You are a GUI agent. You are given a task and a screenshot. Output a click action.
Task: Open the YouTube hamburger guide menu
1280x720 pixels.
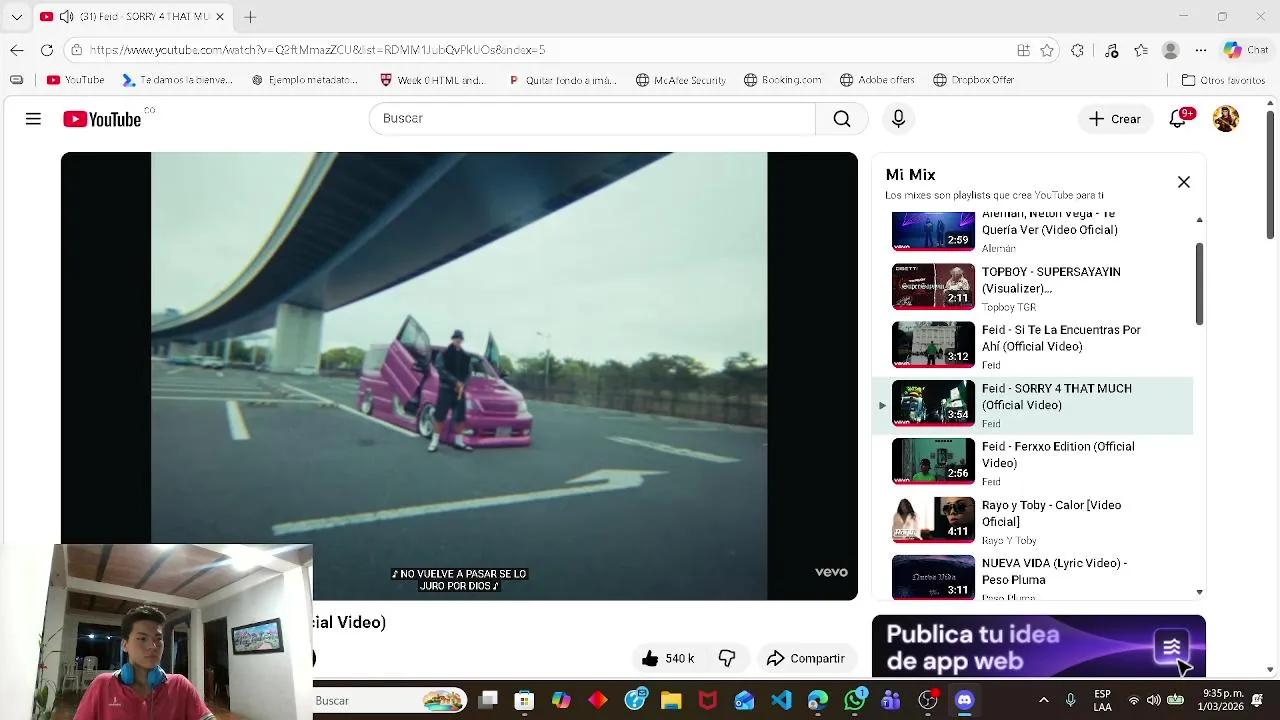(33, 119)
